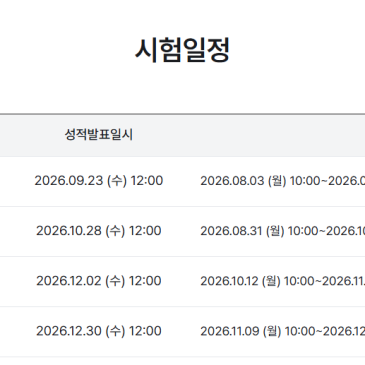365x365 pixels.
Task: Select the period starting 2026.11.09 (월) 10:00
Action: (x=283, y=331)
